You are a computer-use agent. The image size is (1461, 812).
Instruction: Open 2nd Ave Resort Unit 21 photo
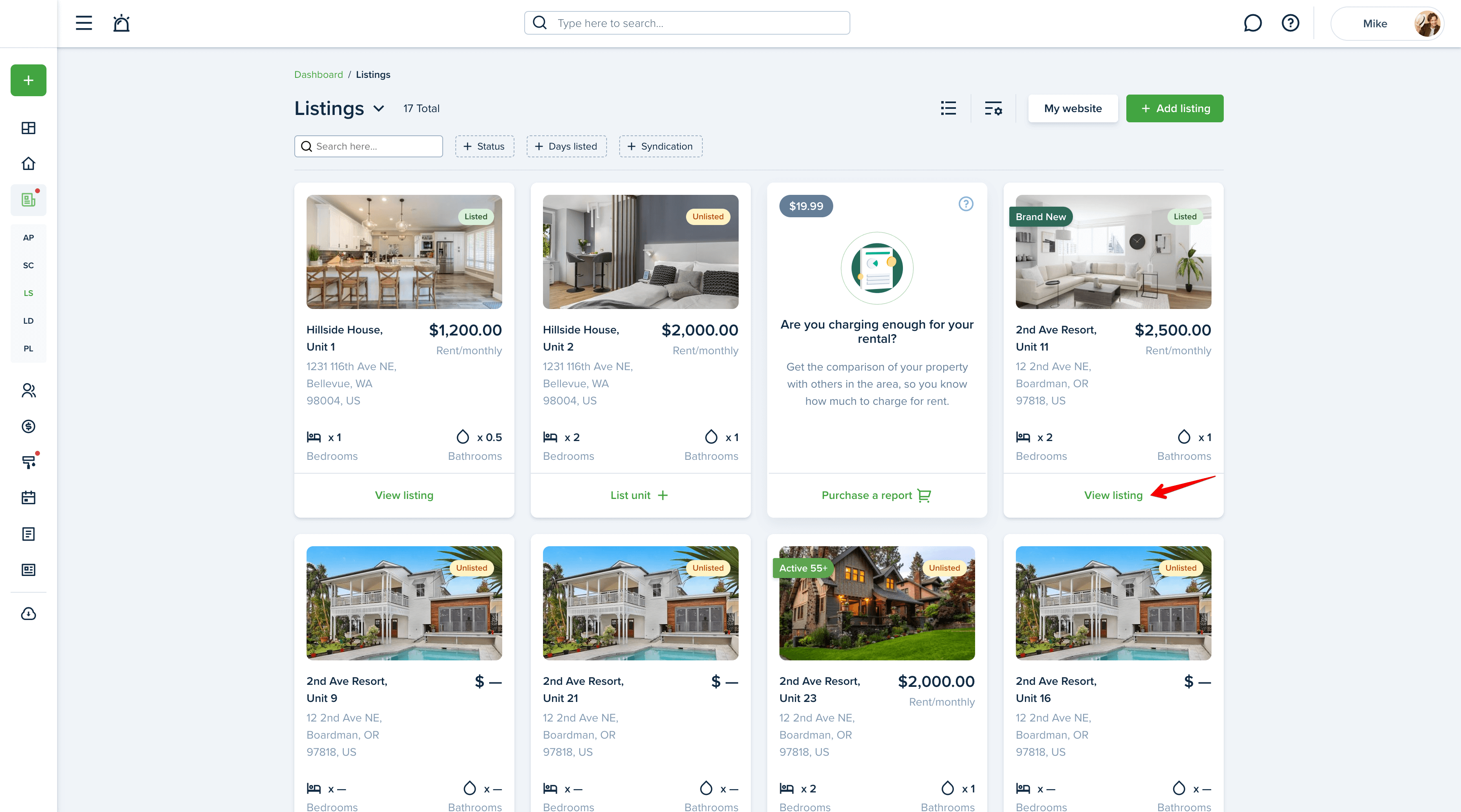[x=640, y=603]
